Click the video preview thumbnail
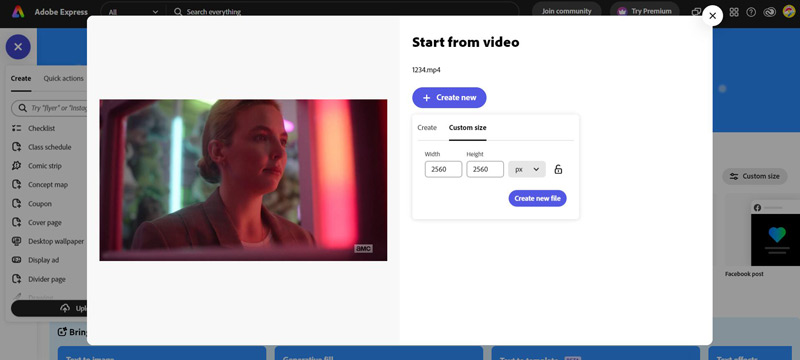 [x=243, y=180]
